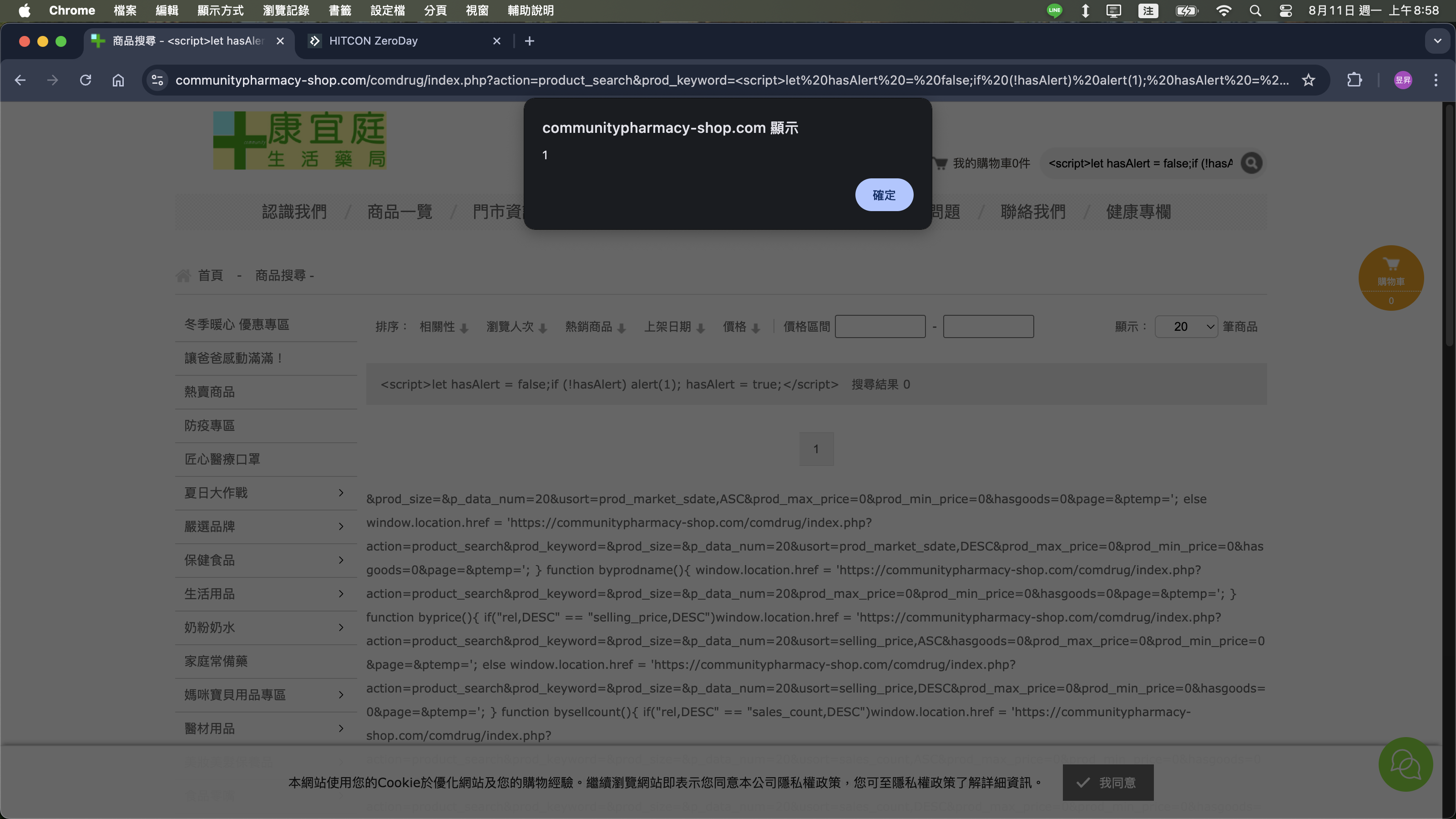This screenshot has height=819, width=1456.
Task: Sort by 價格
Action: (741, 327)
